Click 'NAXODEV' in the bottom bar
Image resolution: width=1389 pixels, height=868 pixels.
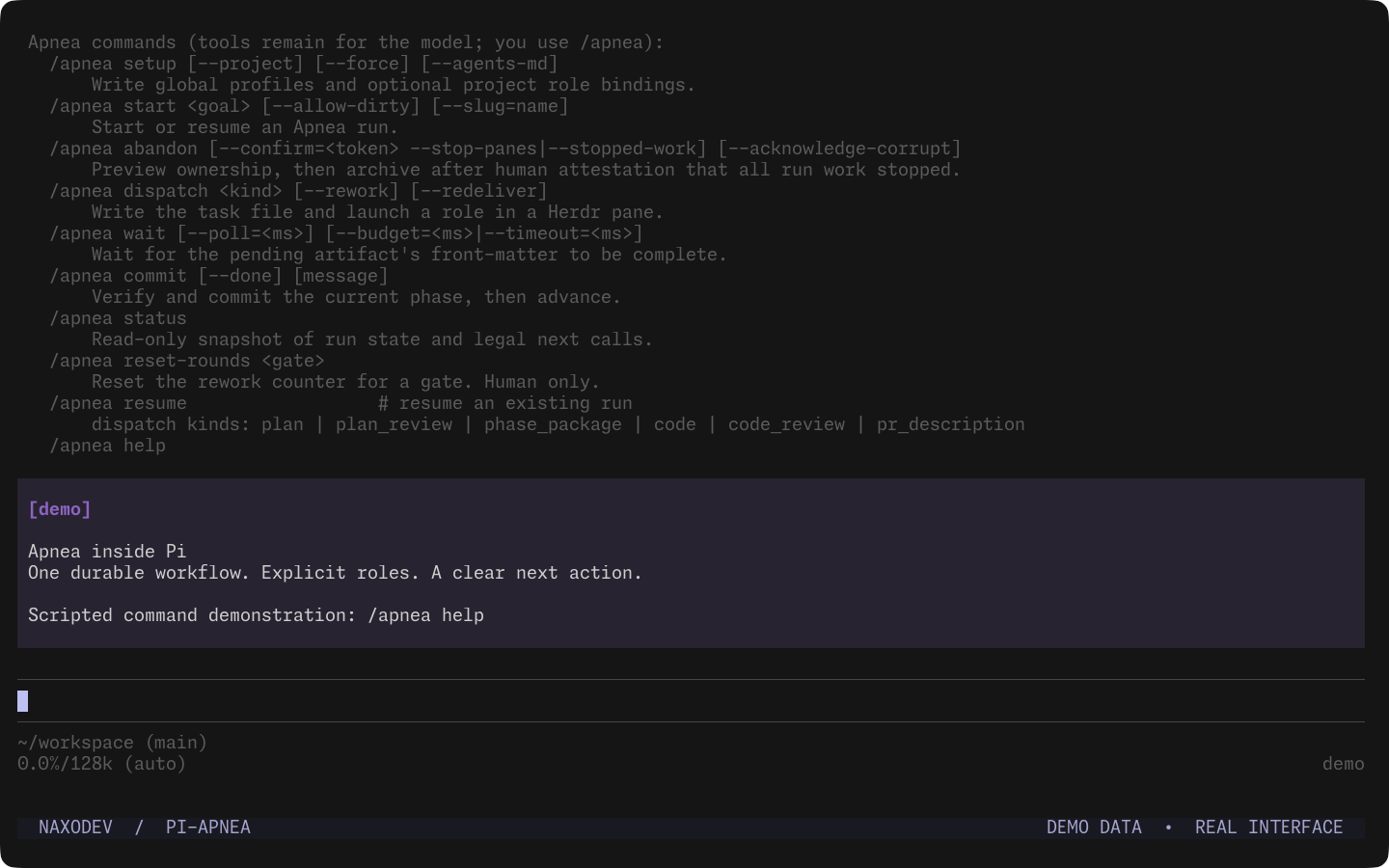click(75, 827)
